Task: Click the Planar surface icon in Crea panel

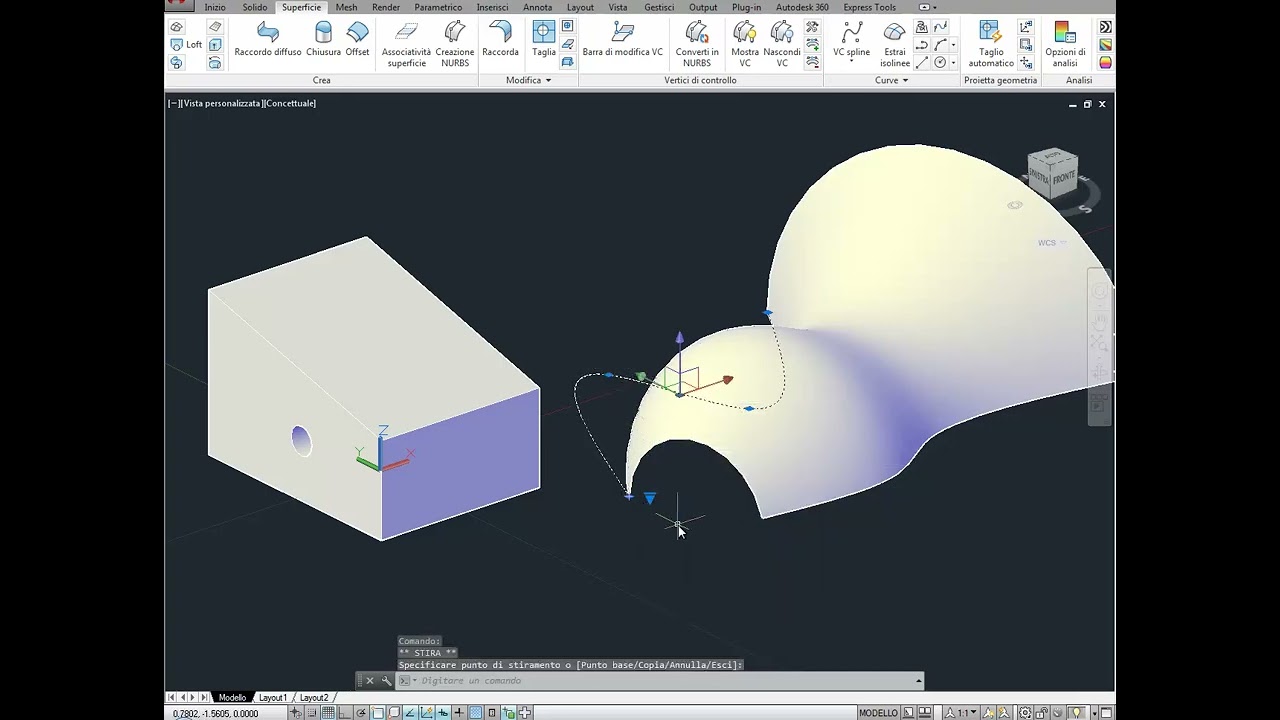Action: [x=215, y=27]
